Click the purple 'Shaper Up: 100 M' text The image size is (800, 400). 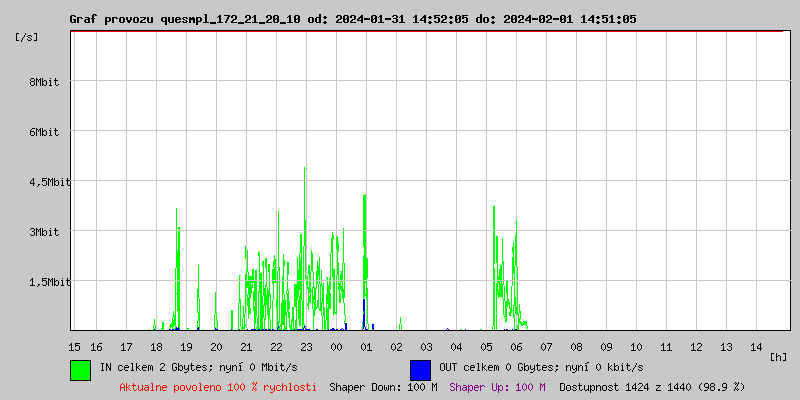click(497, 387)
